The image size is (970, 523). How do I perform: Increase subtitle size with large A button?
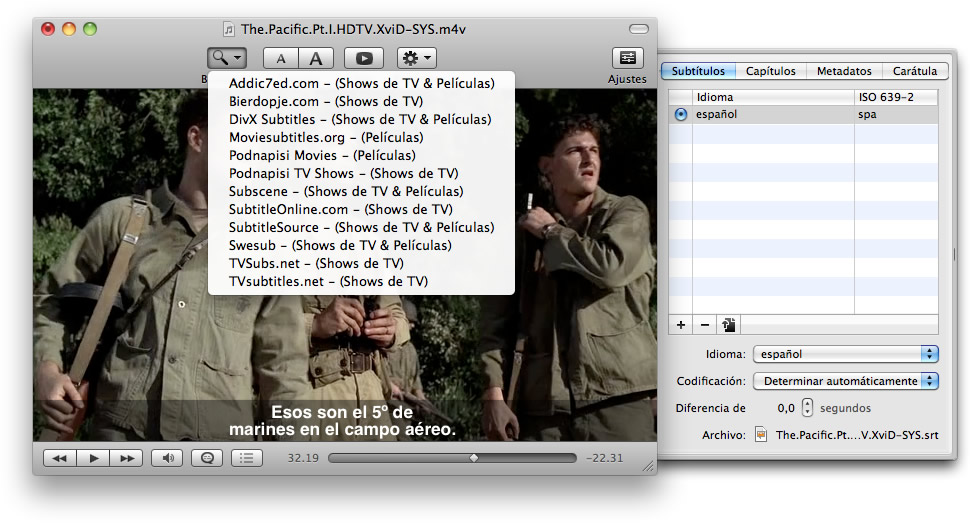coord(316,58)
